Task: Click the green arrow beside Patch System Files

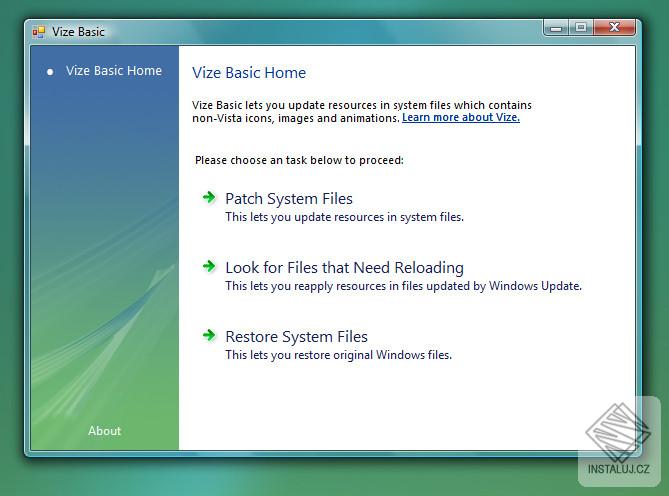Action: [209, 197]
